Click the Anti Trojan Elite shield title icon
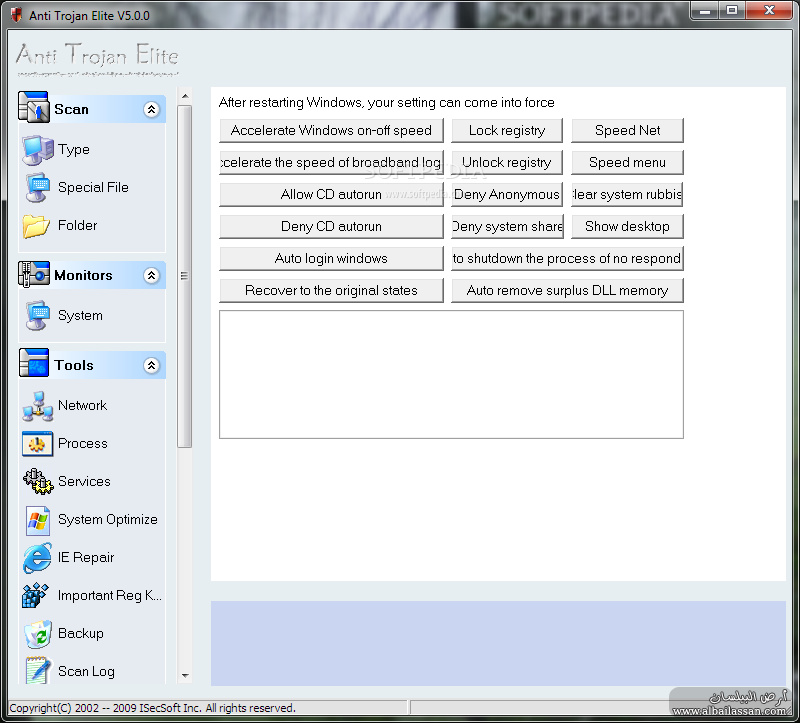Screen dimensions: 800x723 click(x=16, y=15)
